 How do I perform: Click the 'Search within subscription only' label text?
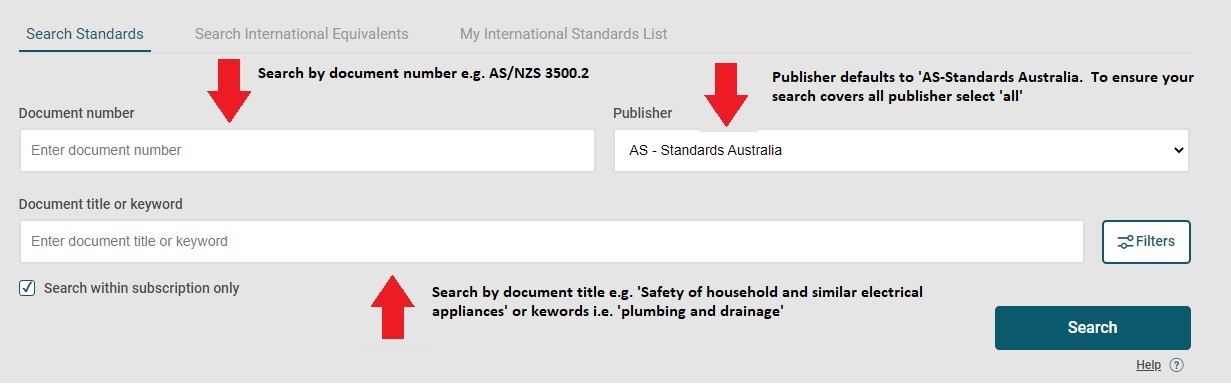pyautogui.click(x=141, y=288)
